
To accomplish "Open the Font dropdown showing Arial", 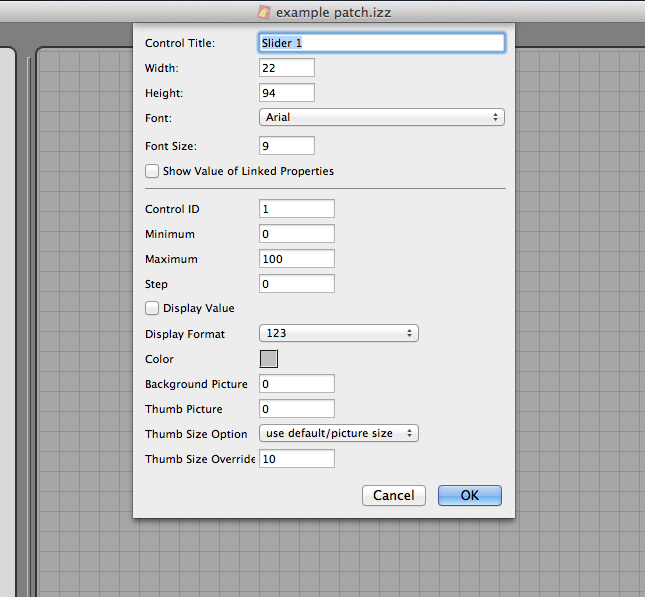I will 381,117.
